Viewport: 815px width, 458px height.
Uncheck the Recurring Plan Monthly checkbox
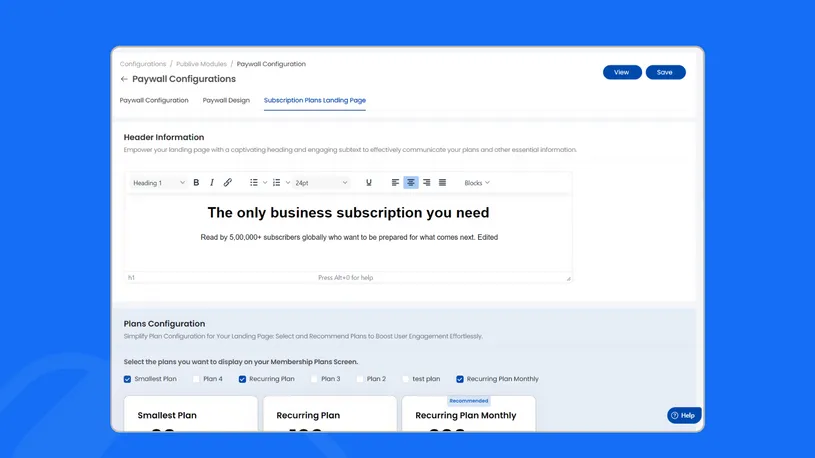[x=460, y=379]
